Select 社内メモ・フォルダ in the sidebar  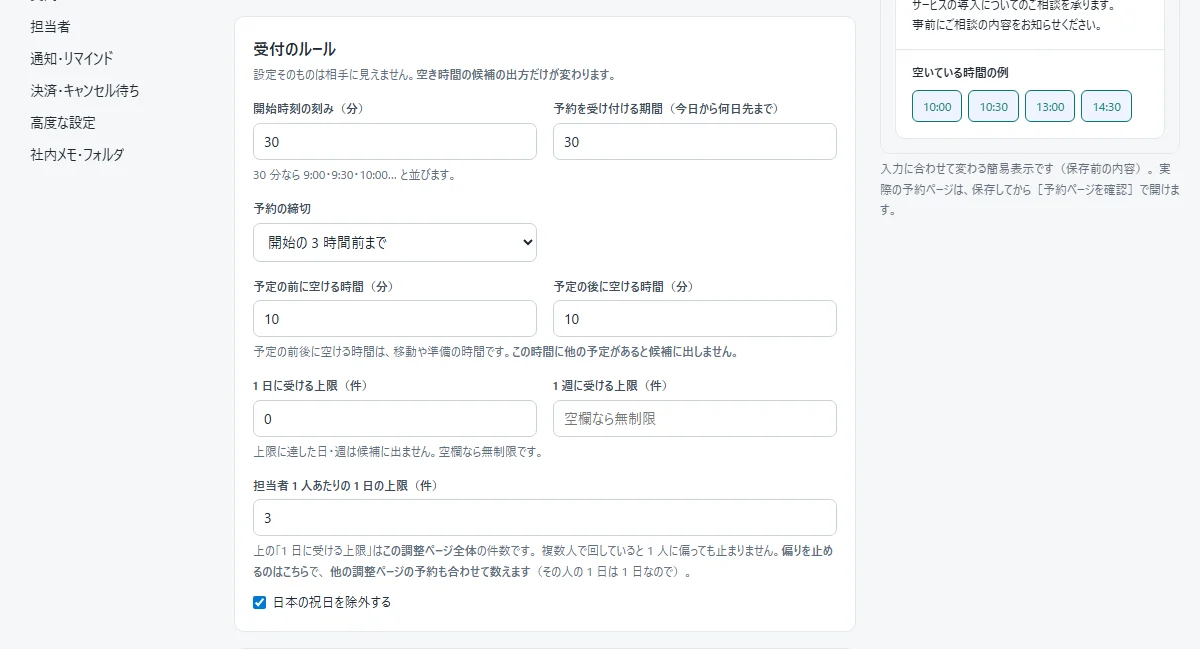coord(77,155)
